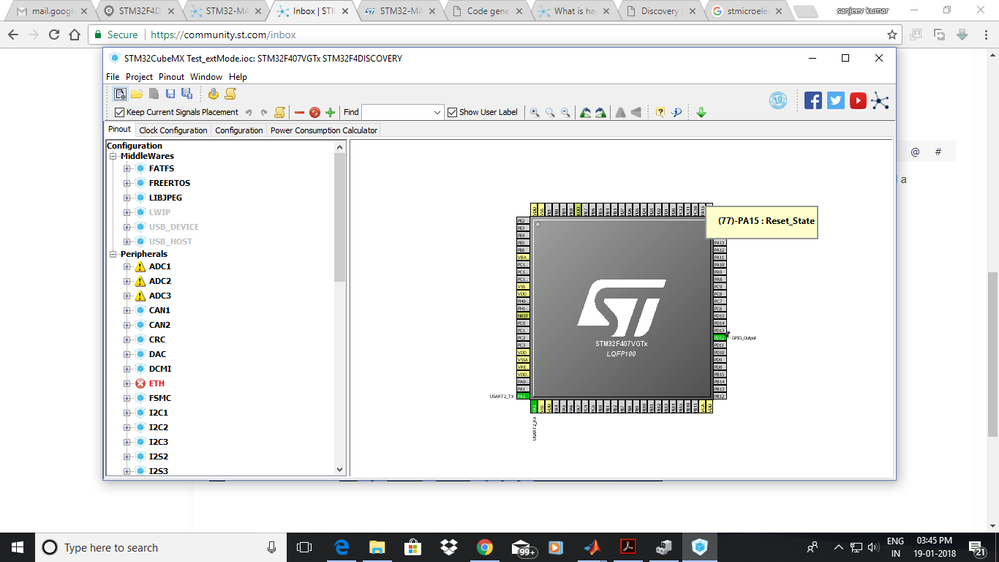This screenshot has width=999, height=562.
Task: Click the red minus Collapse All icon
Action: tap(299, 113)
